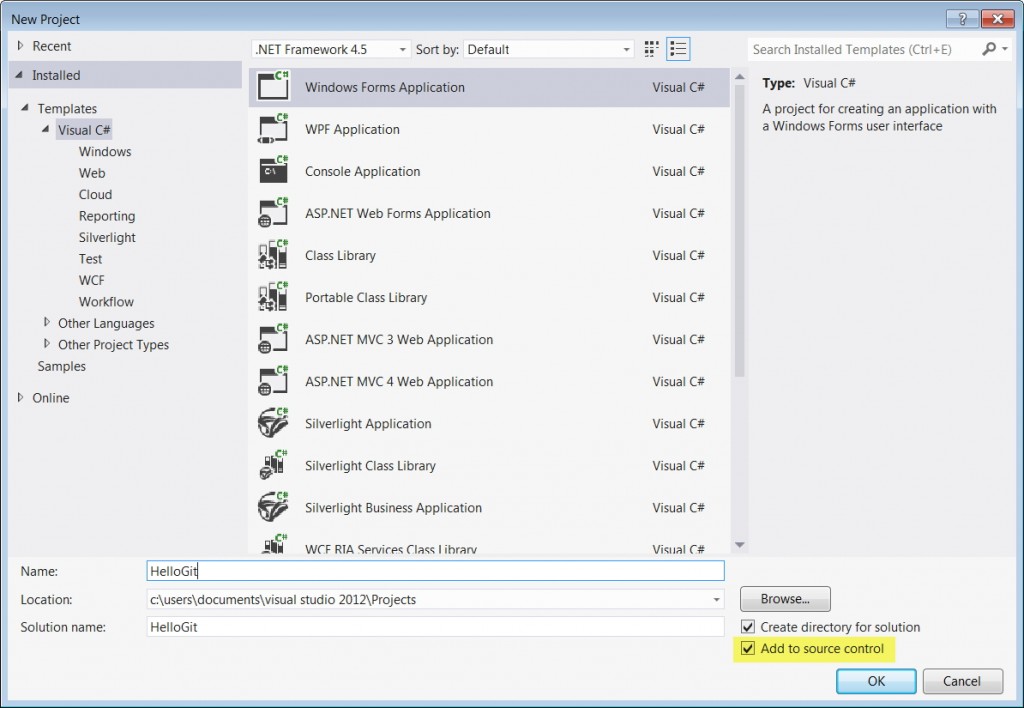Select the Portable Class Library name
Screen dimensions: 1024x708
[x=366, y=298]
